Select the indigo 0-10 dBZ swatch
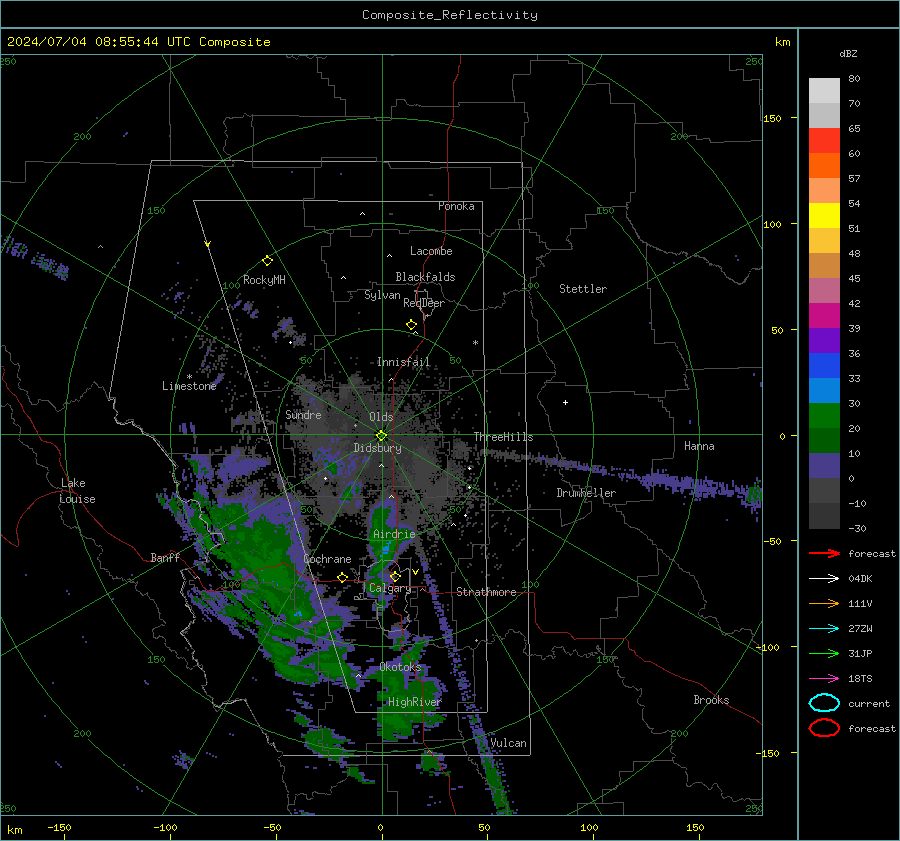 tap(824, 466)
